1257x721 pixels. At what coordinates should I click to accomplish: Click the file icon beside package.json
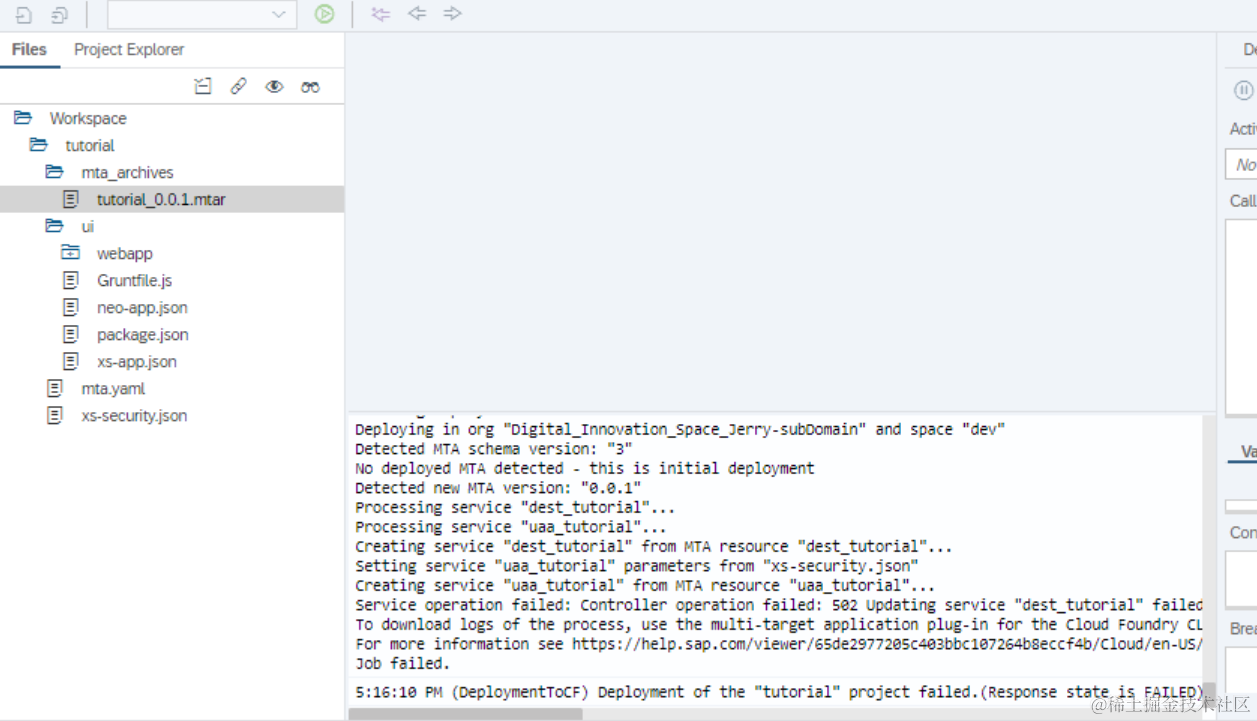70,334
